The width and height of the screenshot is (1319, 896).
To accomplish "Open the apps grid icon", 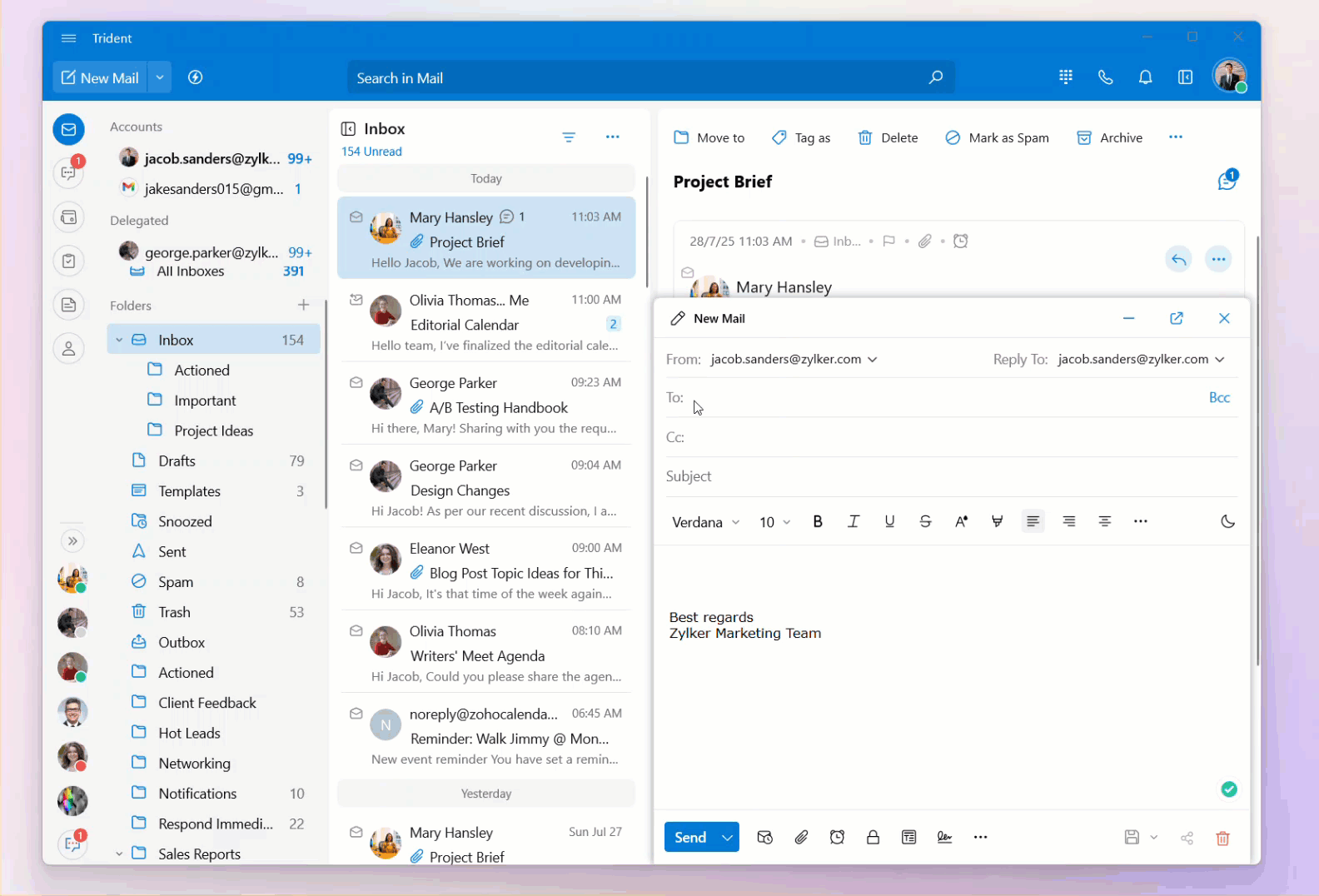I will point(1066,77).
